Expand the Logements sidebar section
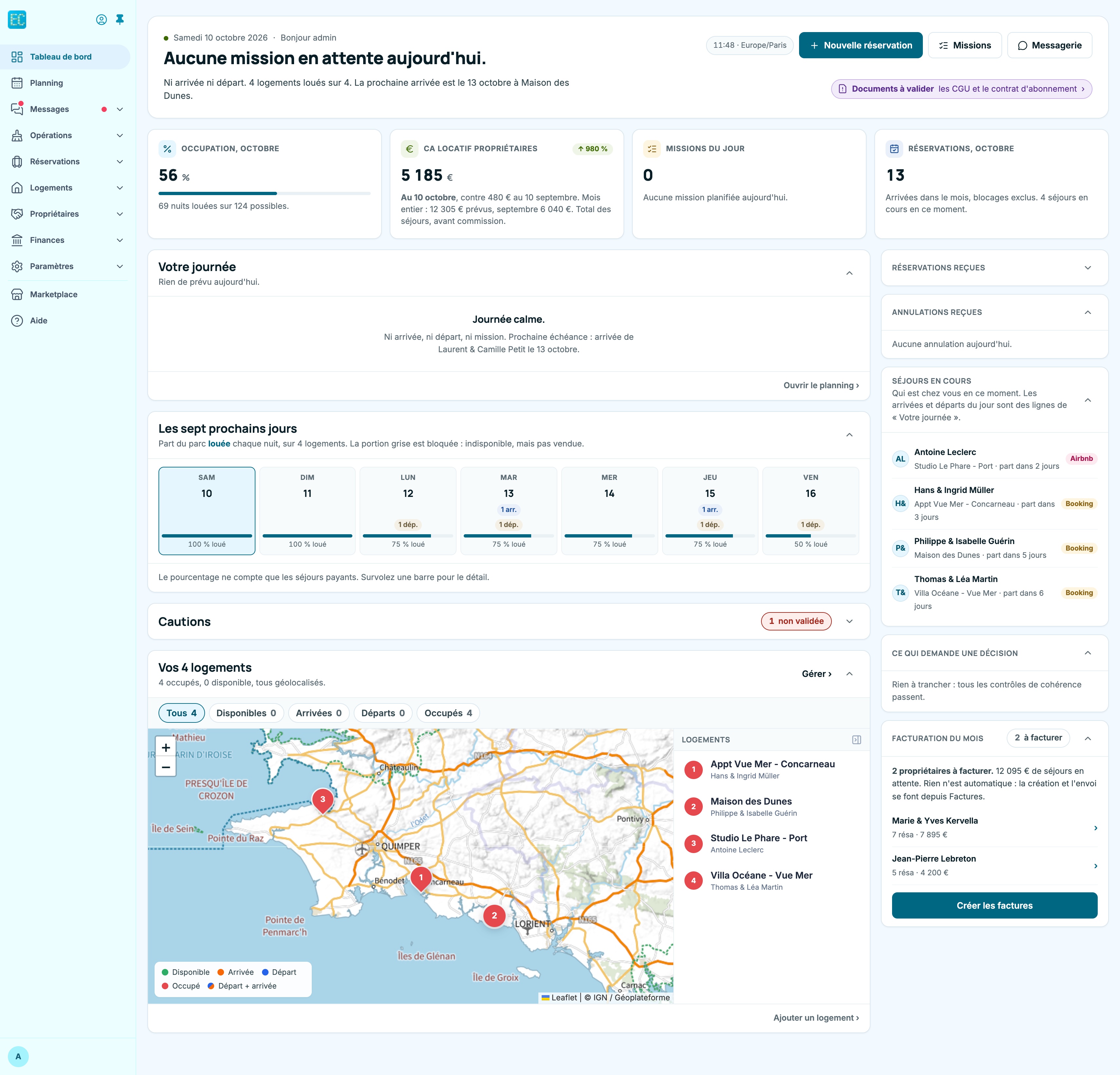The image size is (1120, 1075). click(120, 188)
